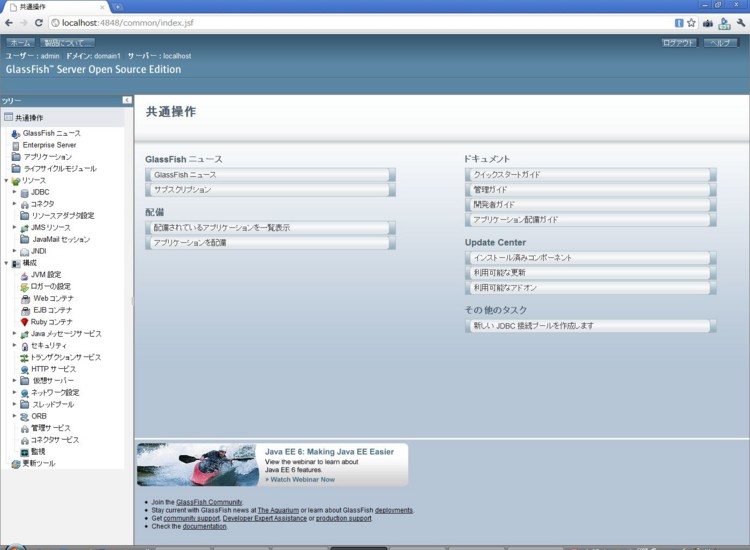Open the クイックスタートガイド document

tap(590, 175)
